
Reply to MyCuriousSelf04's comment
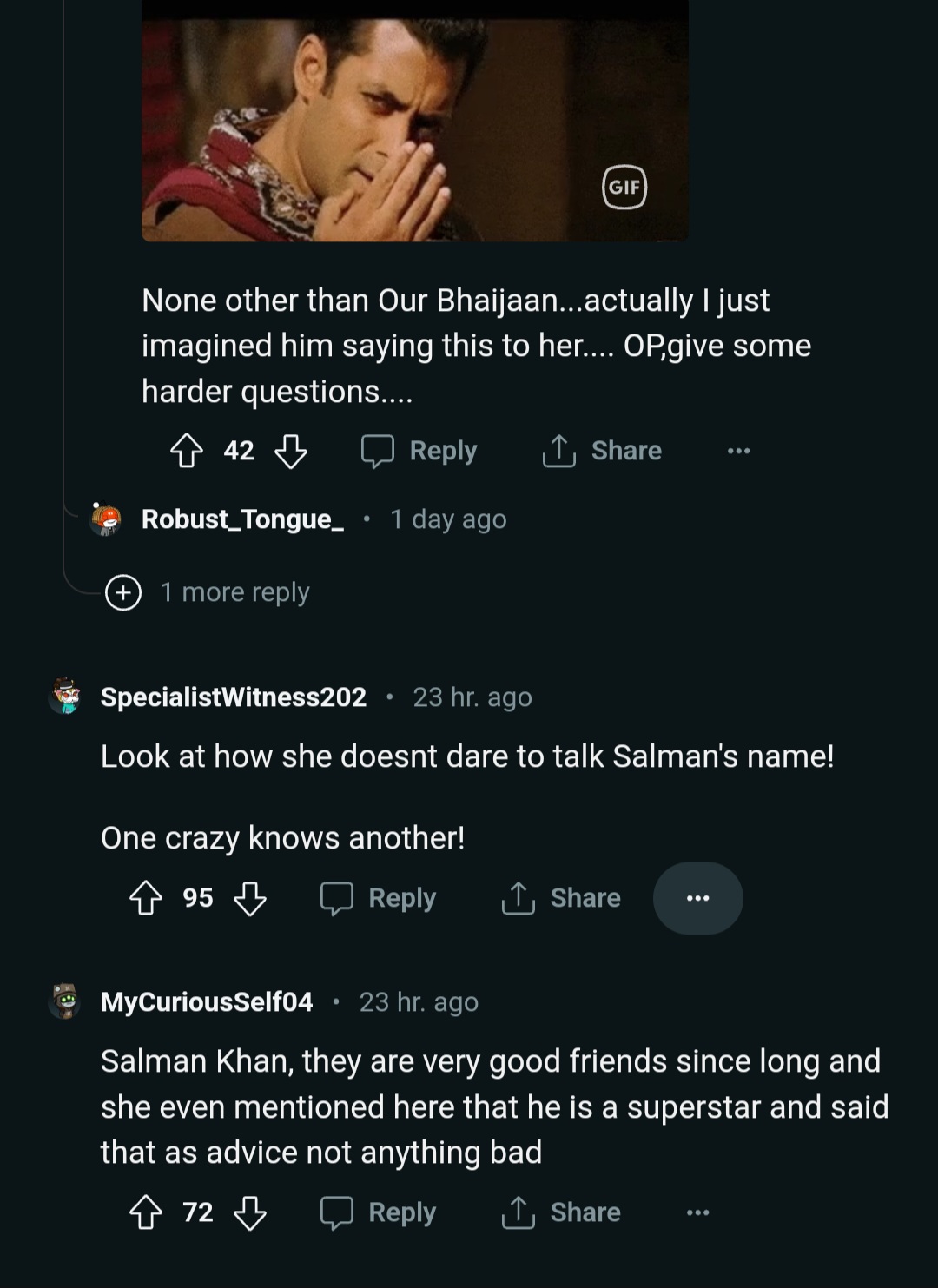tap(379, 1212)
